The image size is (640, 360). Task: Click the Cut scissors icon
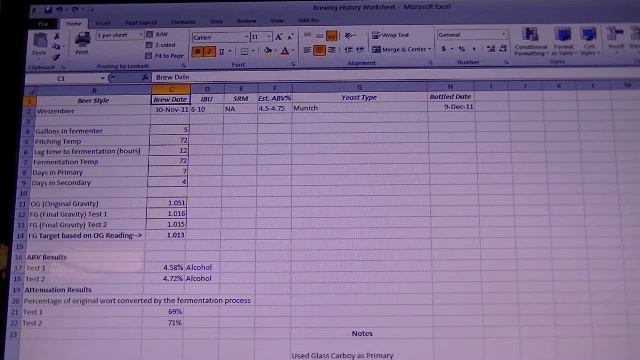click(57, 36)
